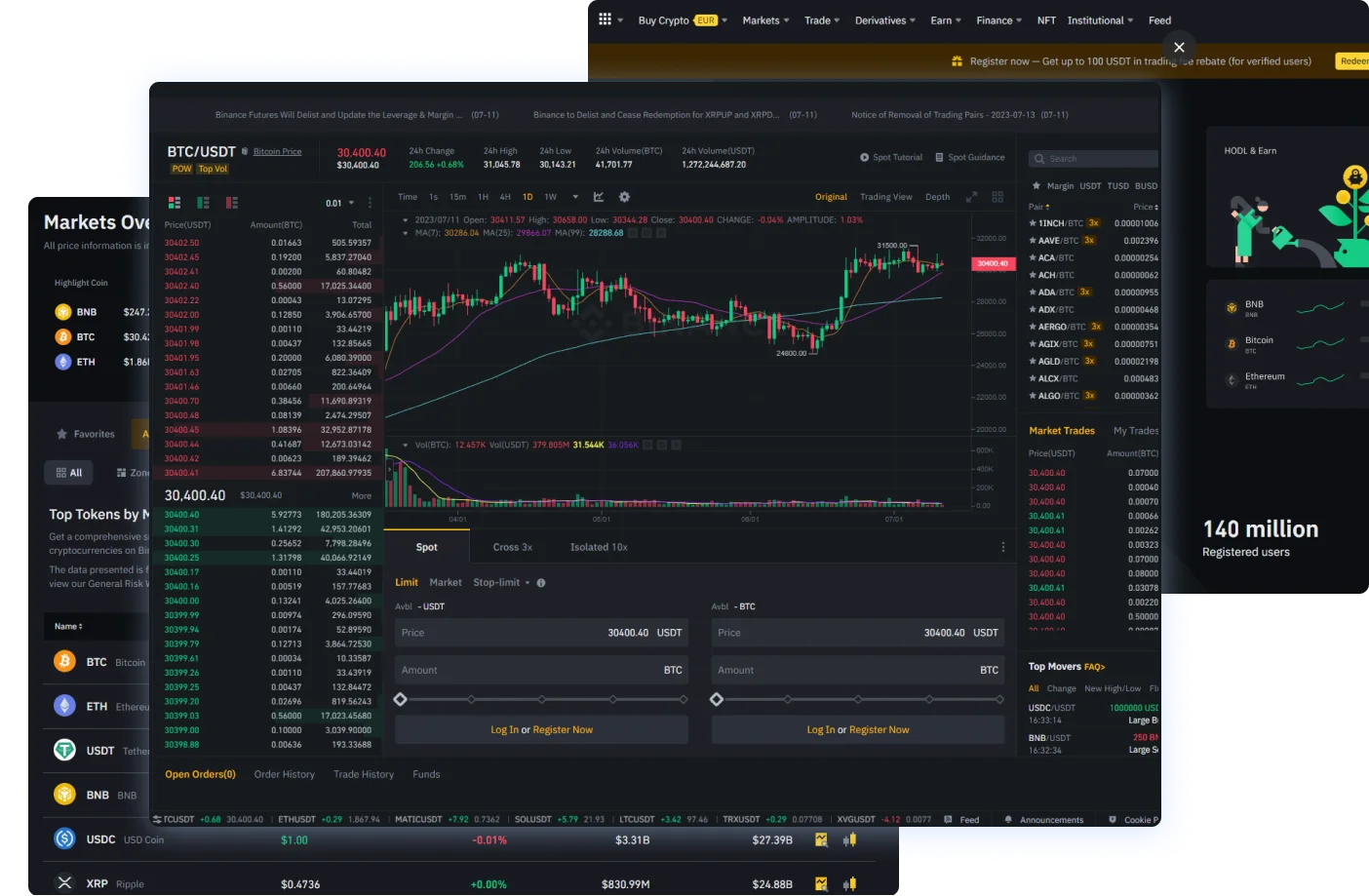1369x896 pixels.
Task: Open Top Movers FAQ link
Action: tap(1094, 667)
